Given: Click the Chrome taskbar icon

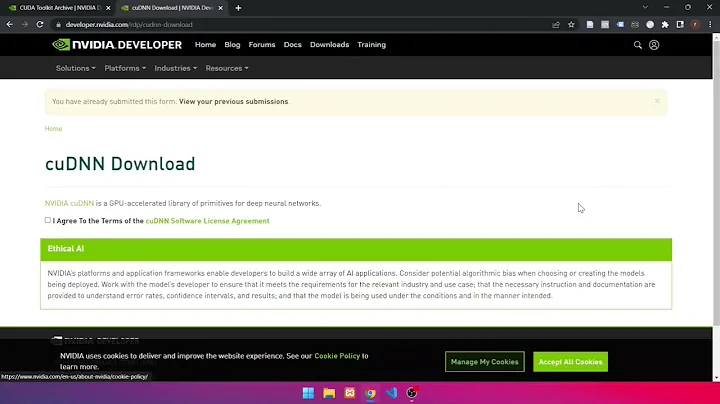Looking at the screenshot, I should pos(371,393).
